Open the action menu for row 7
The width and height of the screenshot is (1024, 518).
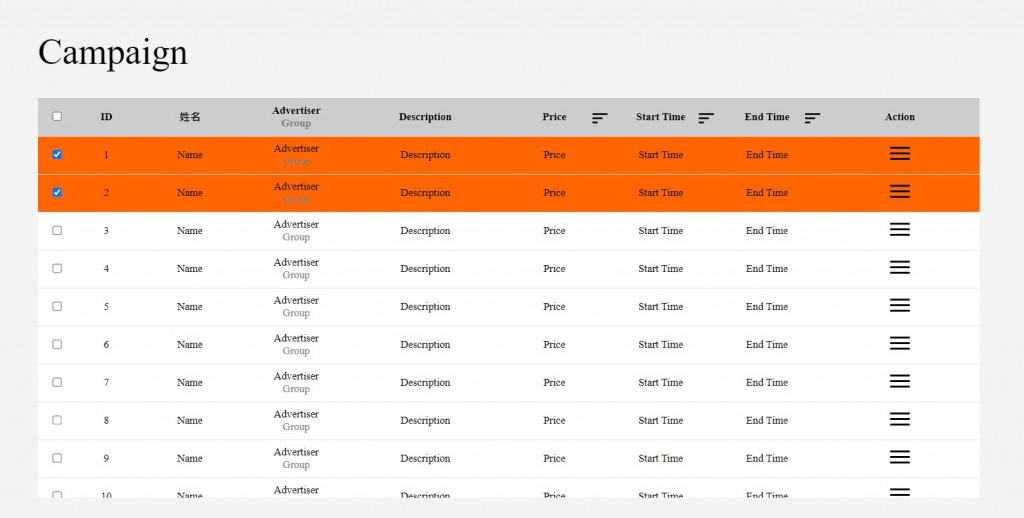[899, 381]
